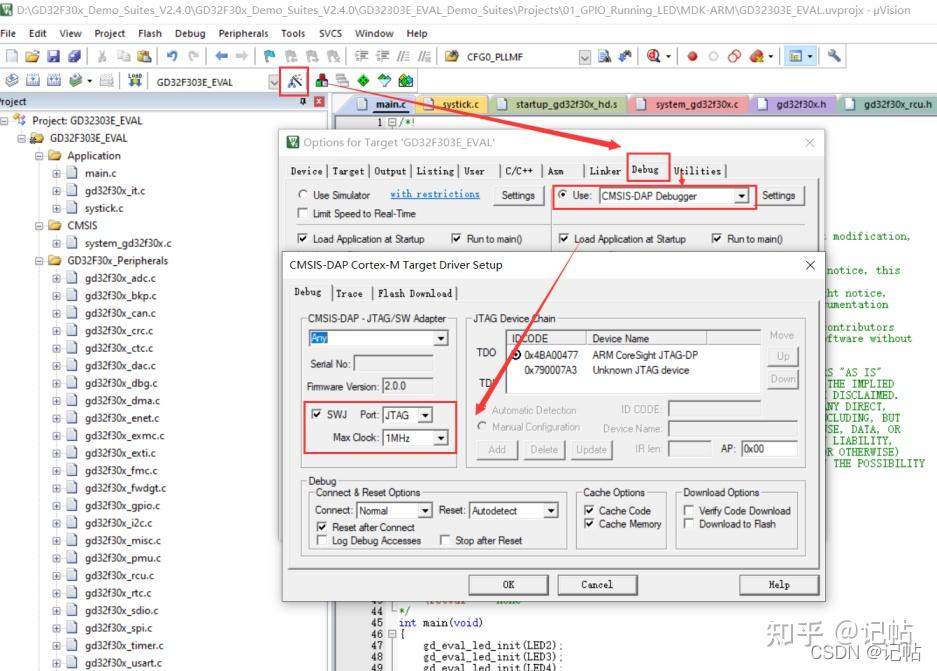Build the target with the Build icon

coord(33,81)
